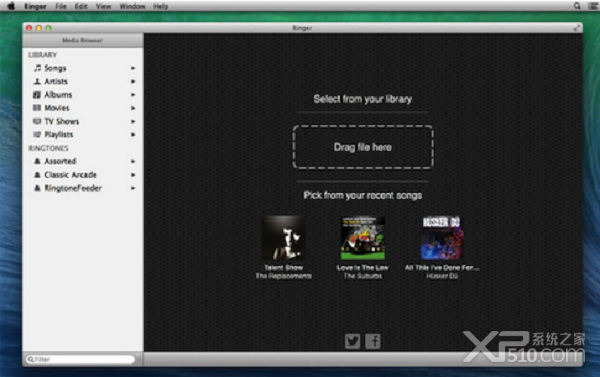This screenshot has width=600, height=377.
Task: Pick the Love Is The Law thumbnail
Action: [x=363, y=238]
